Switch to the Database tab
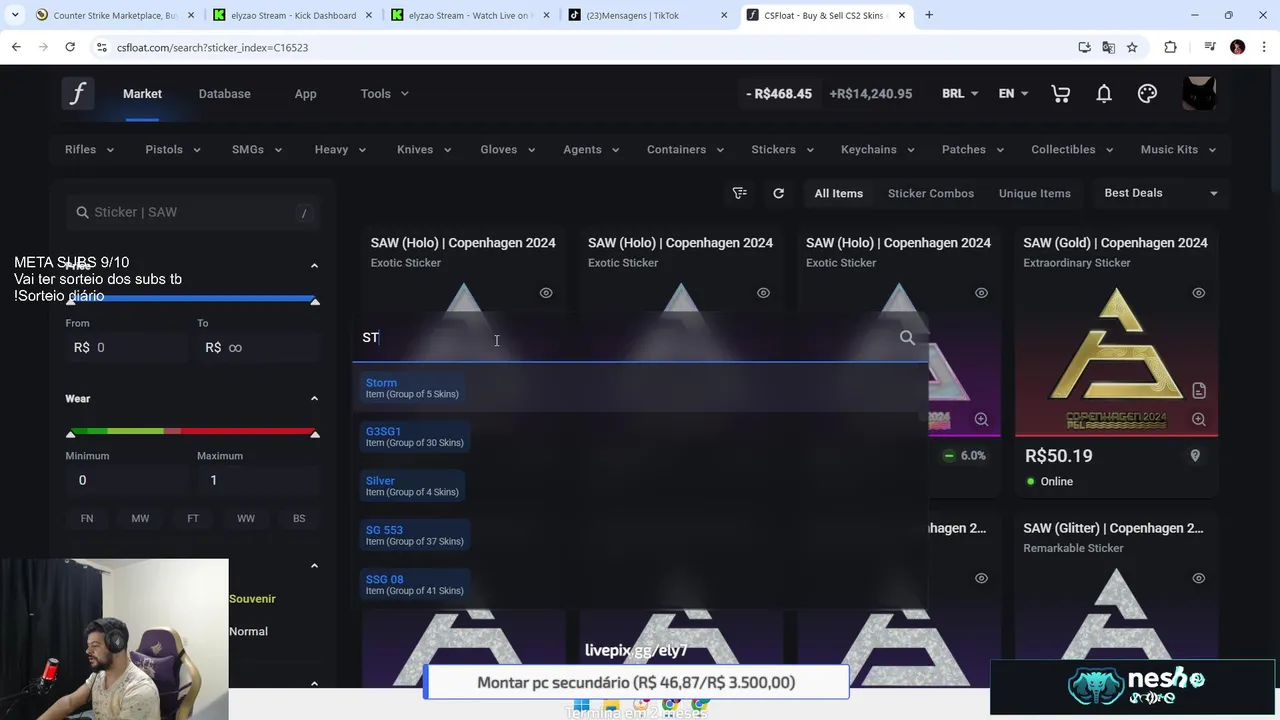Screen dimensions: 1280x720 224,93
